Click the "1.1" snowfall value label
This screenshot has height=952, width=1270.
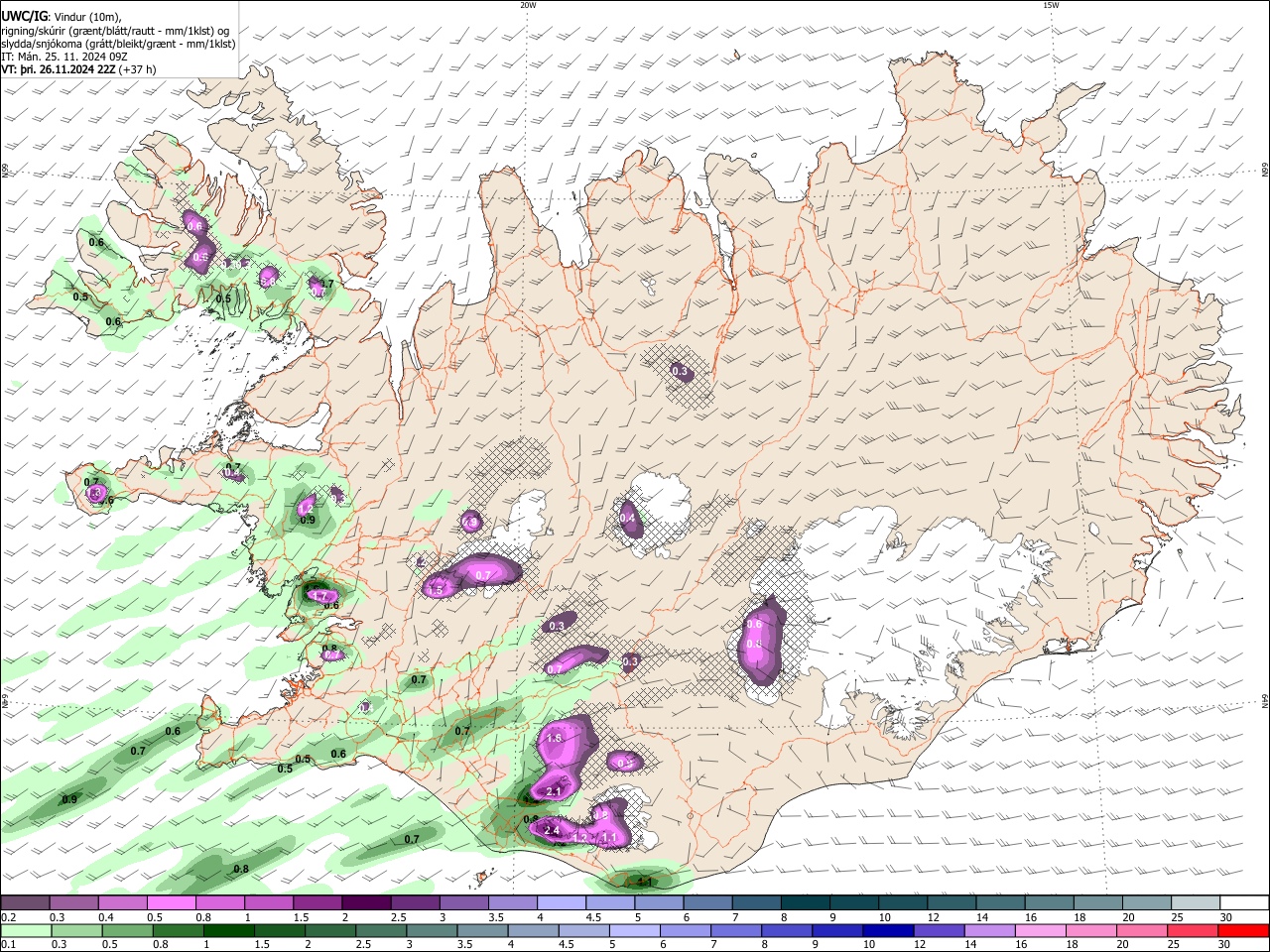point(610,839)
